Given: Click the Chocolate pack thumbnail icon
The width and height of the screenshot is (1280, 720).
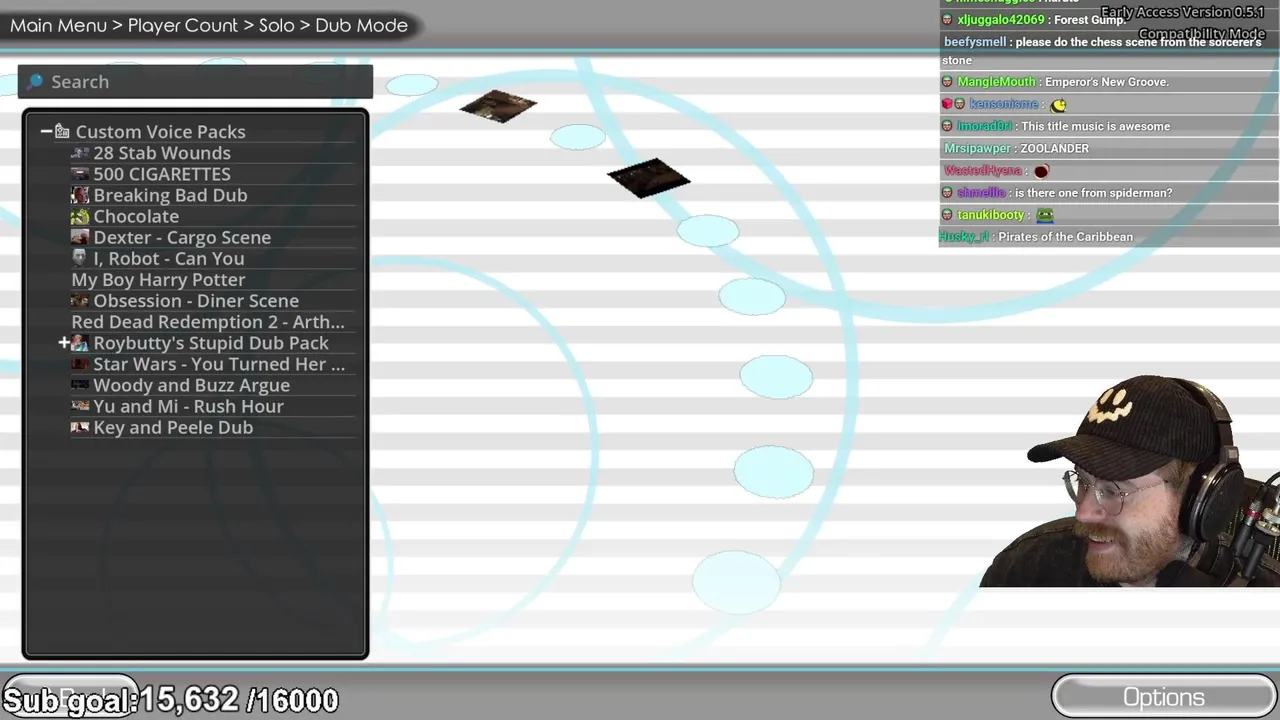Looking at the screenshot, I should tap(80, 216).
